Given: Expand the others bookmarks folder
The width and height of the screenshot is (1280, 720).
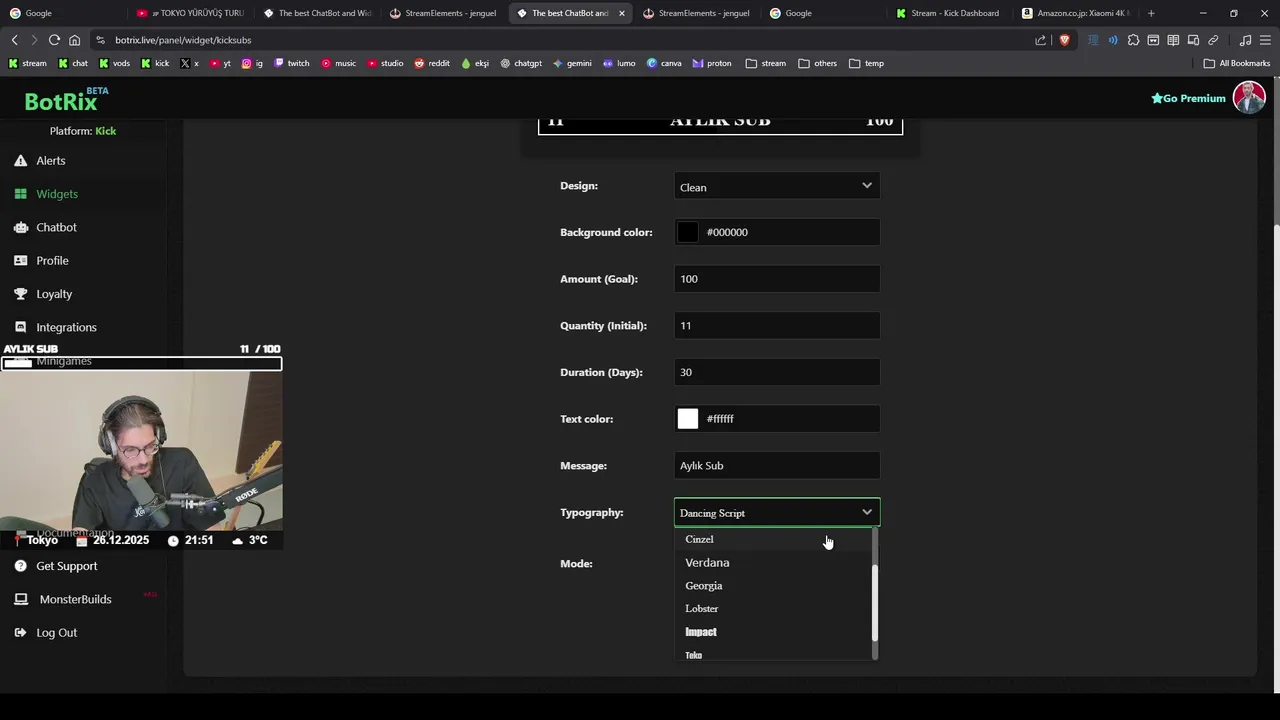Looking at the screenshot, I should pos(817,63).
